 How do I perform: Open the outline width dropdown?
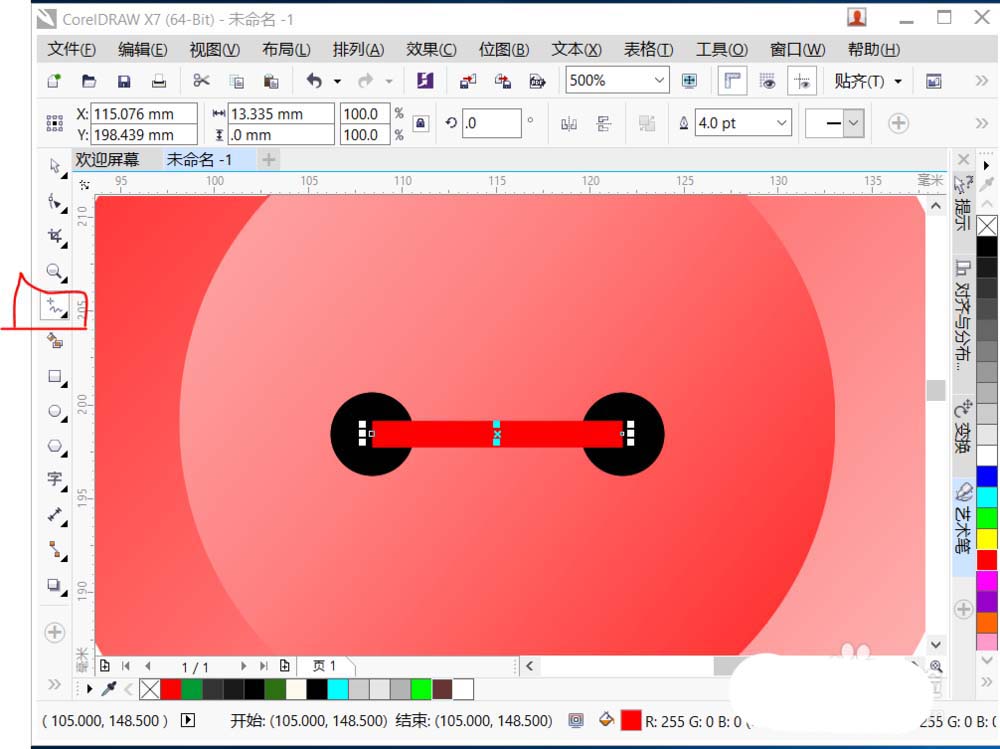point(781,123)
